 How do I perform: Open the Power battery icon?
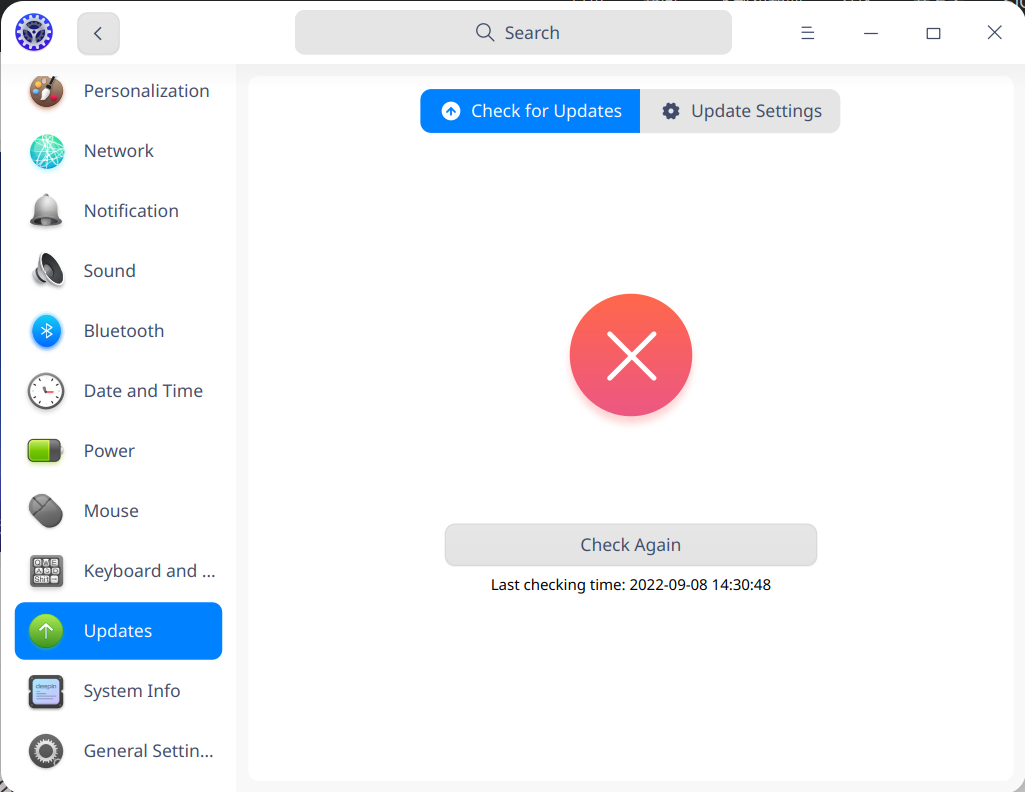[x=45, y=450]
